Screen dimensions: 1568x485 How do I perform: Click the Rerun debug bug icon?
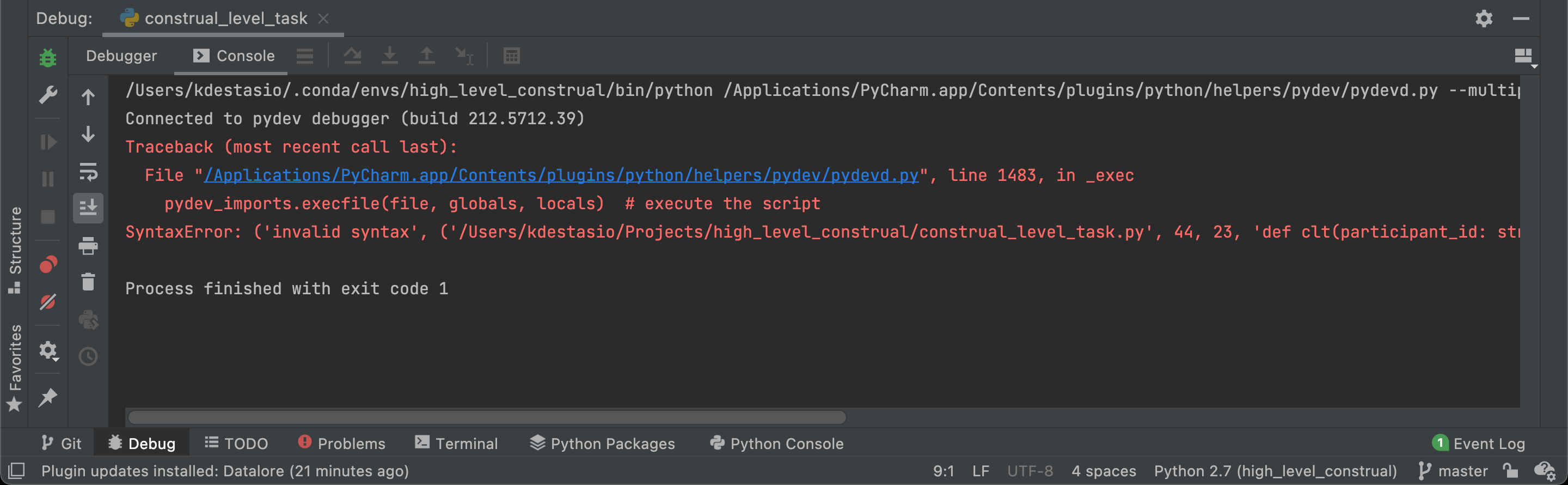pos(47,57)
